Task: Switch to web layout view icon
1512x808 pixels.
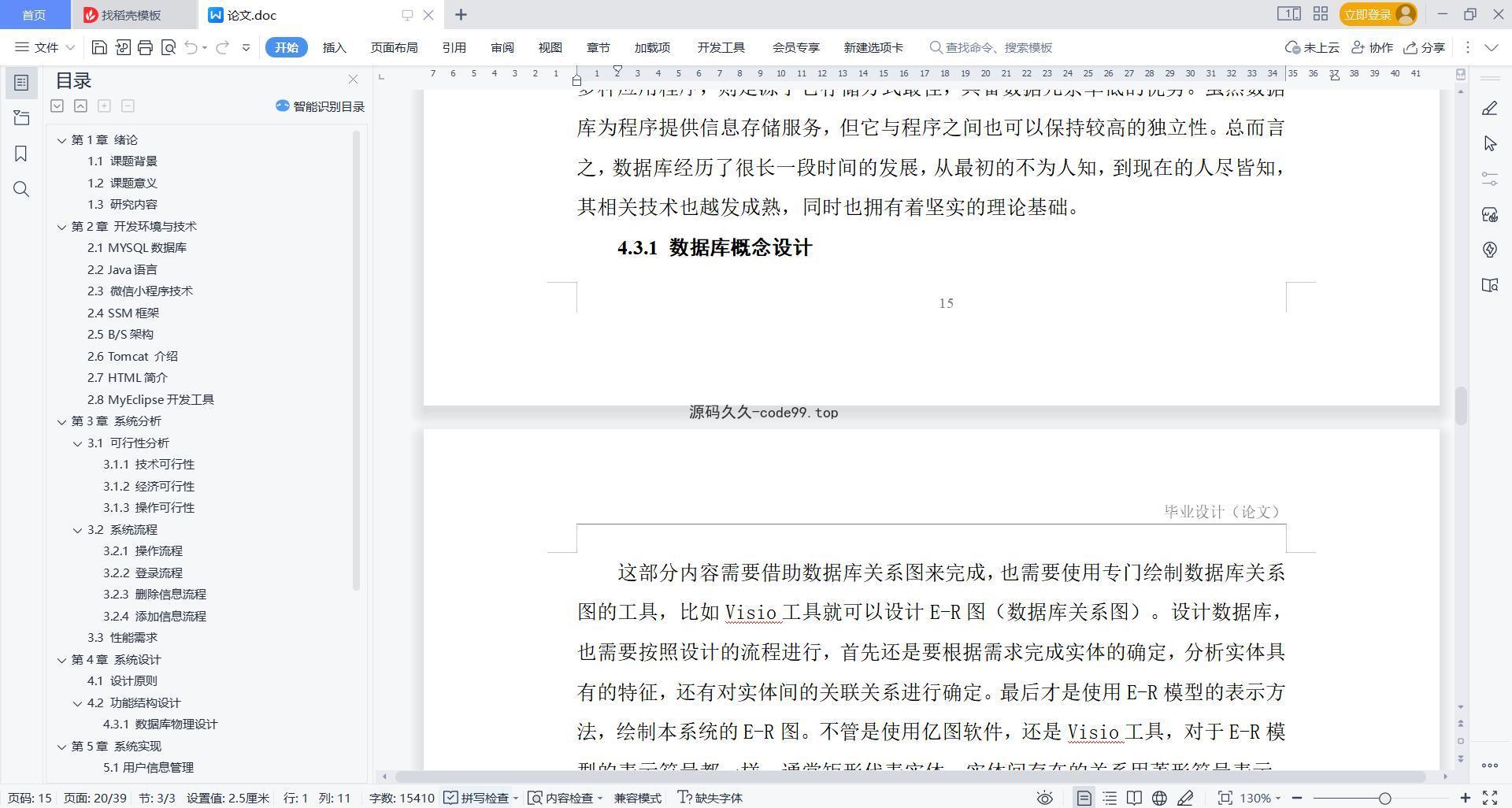Action: tap(1159, 798)
